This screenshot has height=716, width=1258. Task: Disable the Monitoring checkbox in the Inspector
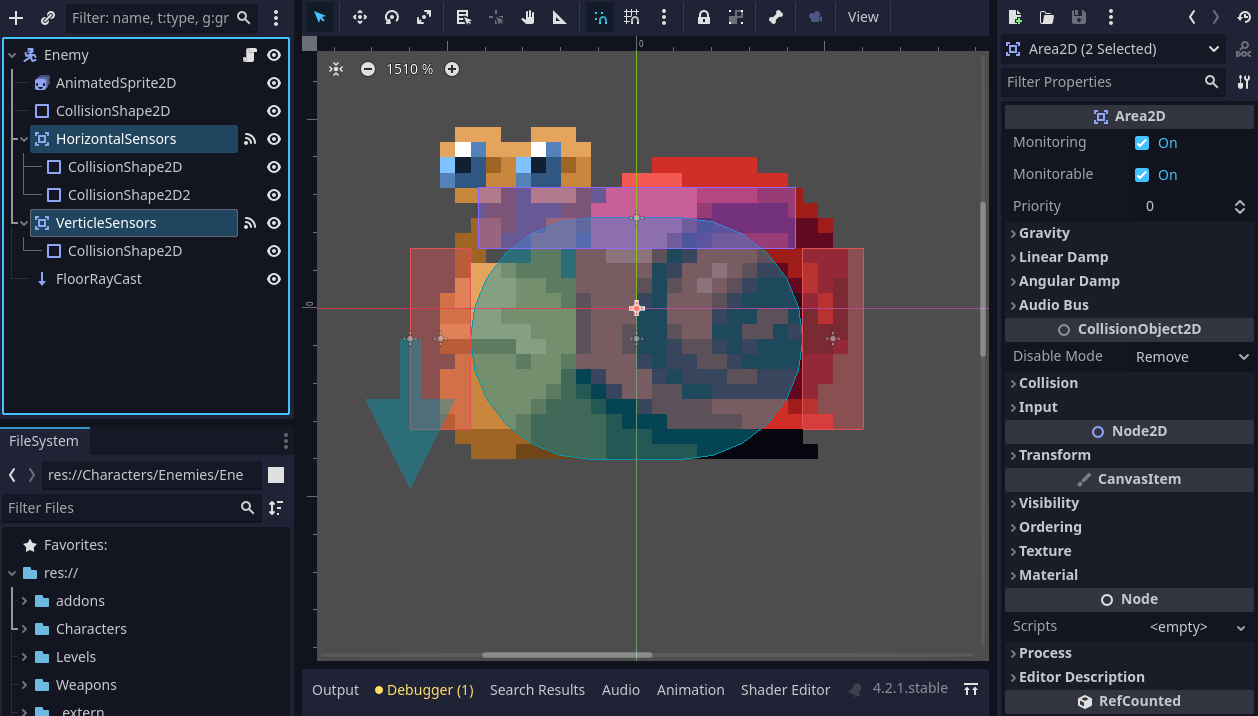(x=1141, y=141)
